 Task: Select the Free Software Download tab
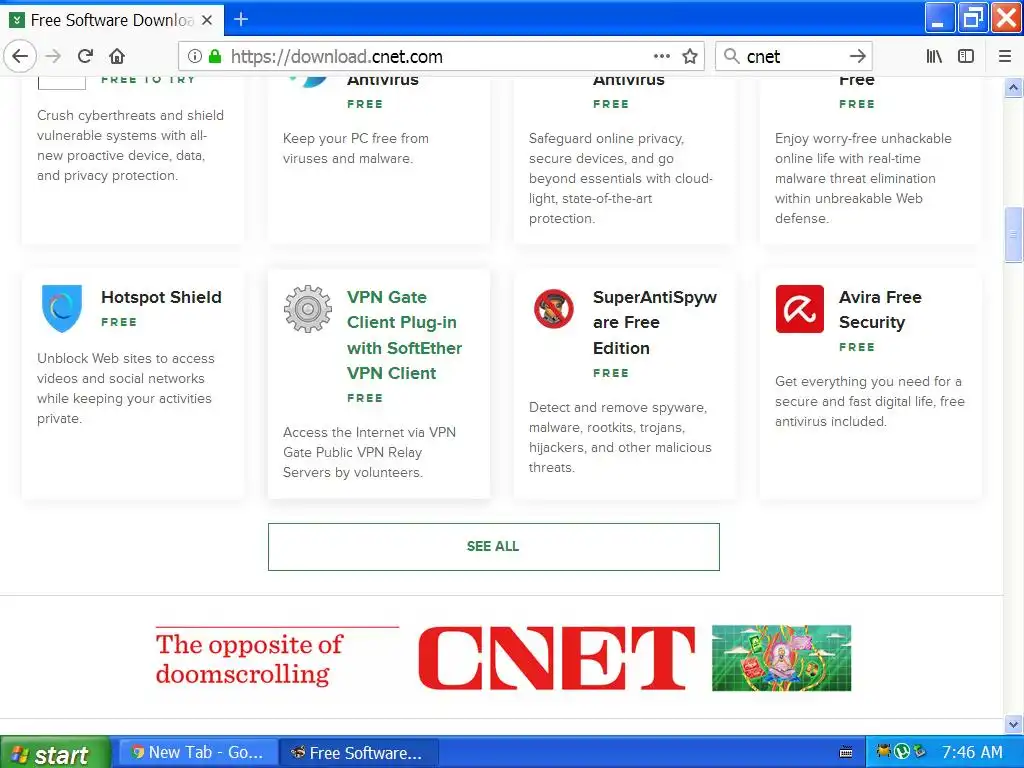pos(112,20)
